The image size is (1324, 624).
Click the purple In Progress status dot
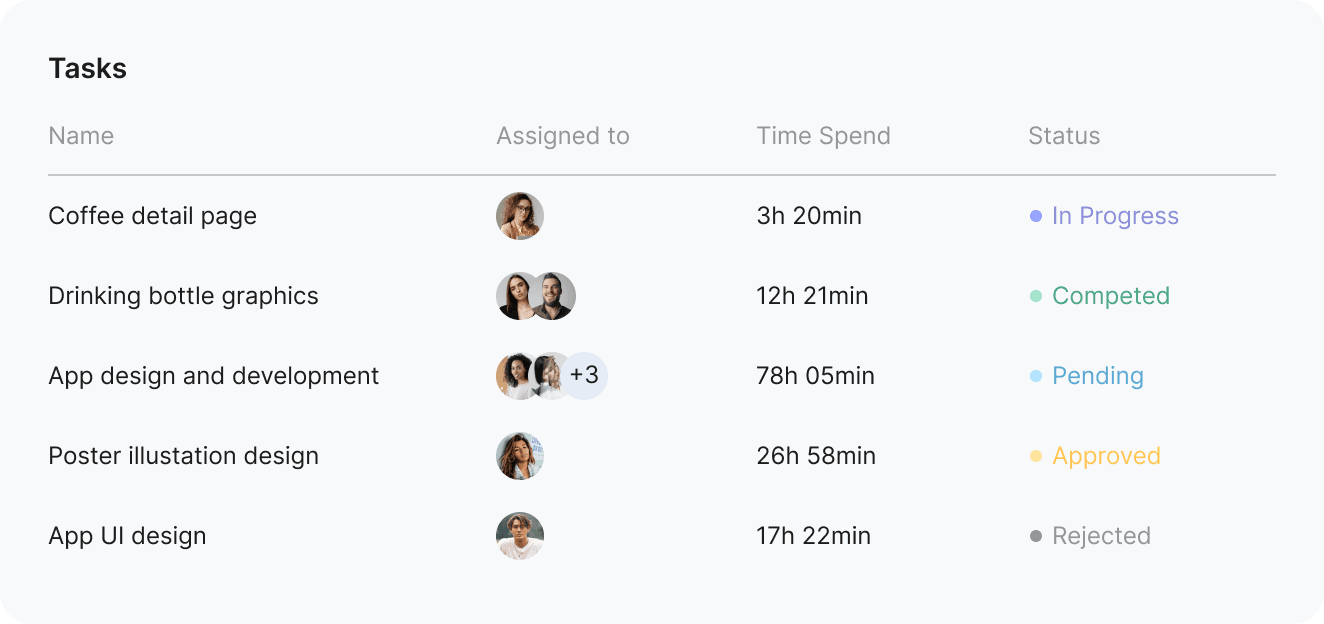click(1036, 216)
